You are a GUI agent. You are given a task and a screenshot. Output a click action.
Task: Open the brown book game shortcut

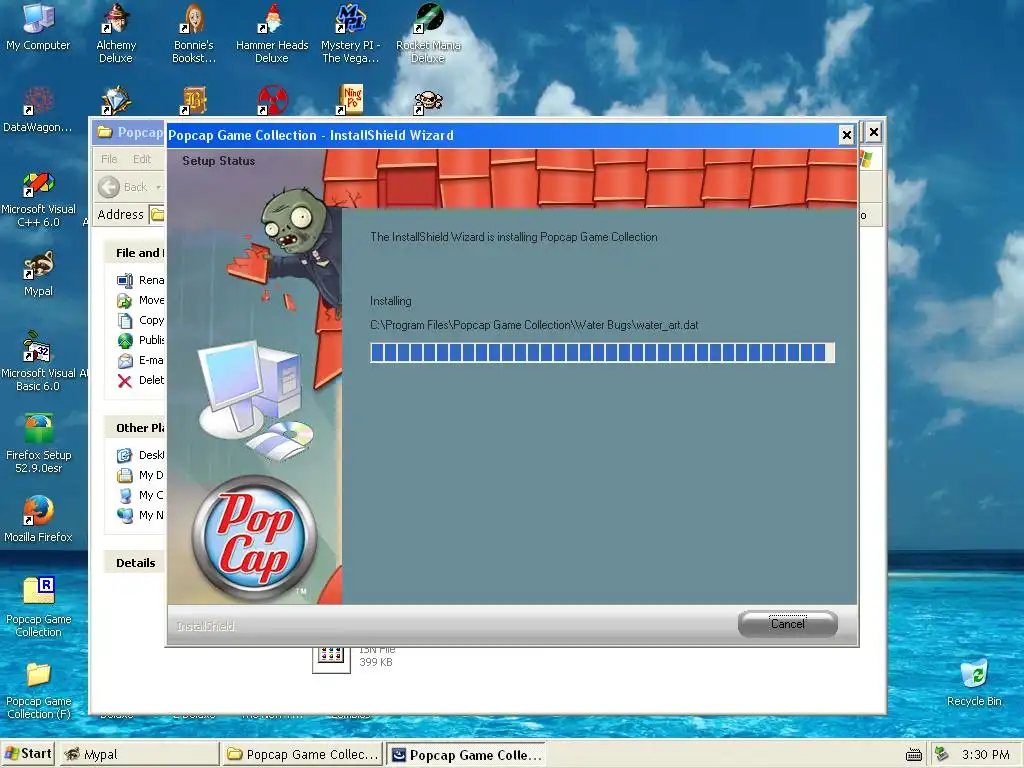pyautogui.click(x=194, y=100)
